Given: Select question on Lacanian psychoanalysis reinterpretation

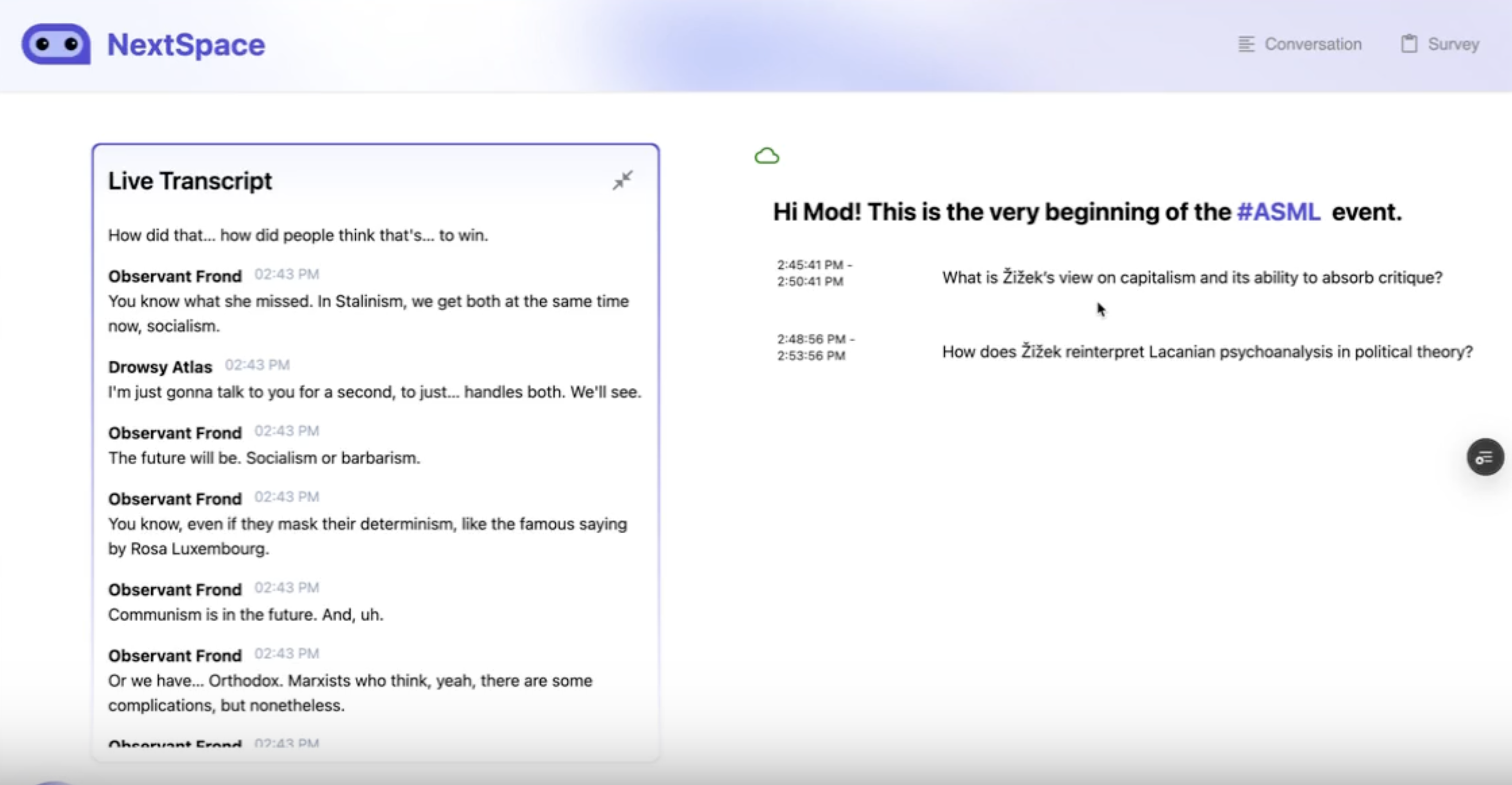Looking at the screenshot, I should tap(1207, 352).
